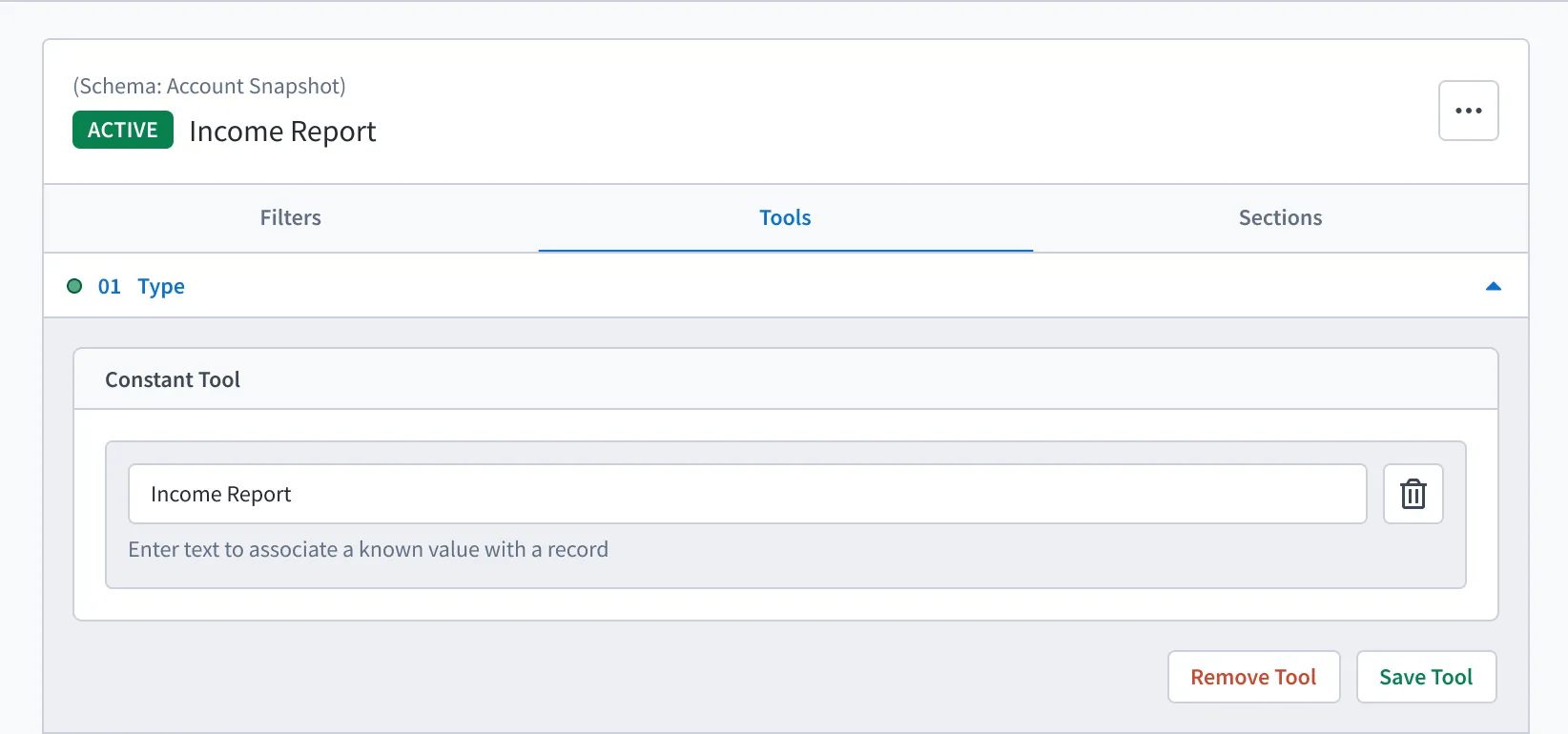Click the Remove Tool button
Viewport: 1568px width, 734px height.
[x=1253, y=677]
